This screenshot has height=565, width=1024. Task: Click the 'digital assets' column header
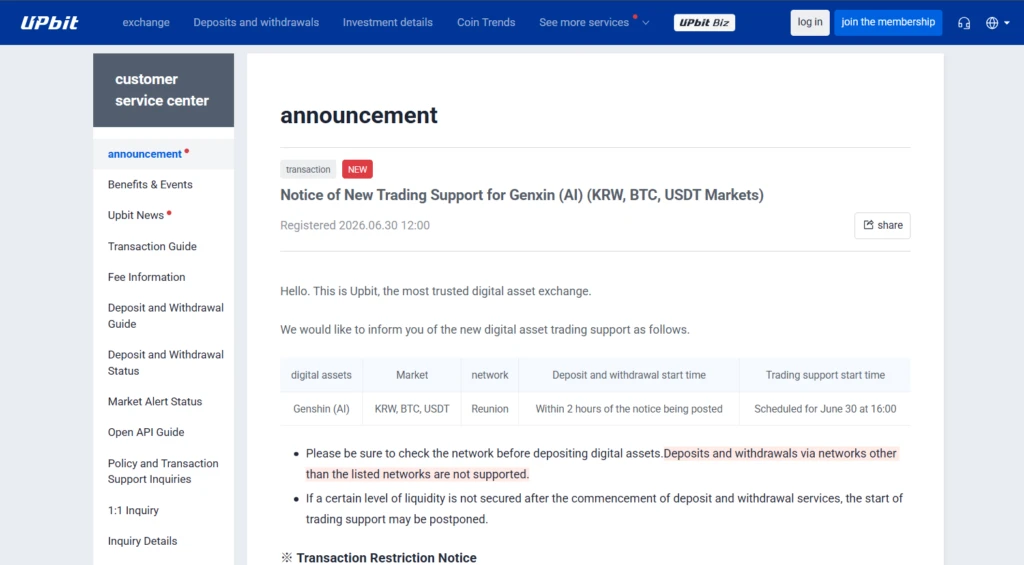[x=321, y=375]
